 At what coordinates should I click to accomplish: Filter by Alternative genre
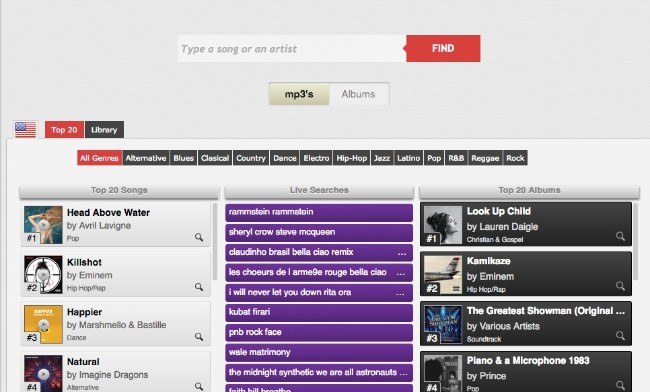point(146,158)
